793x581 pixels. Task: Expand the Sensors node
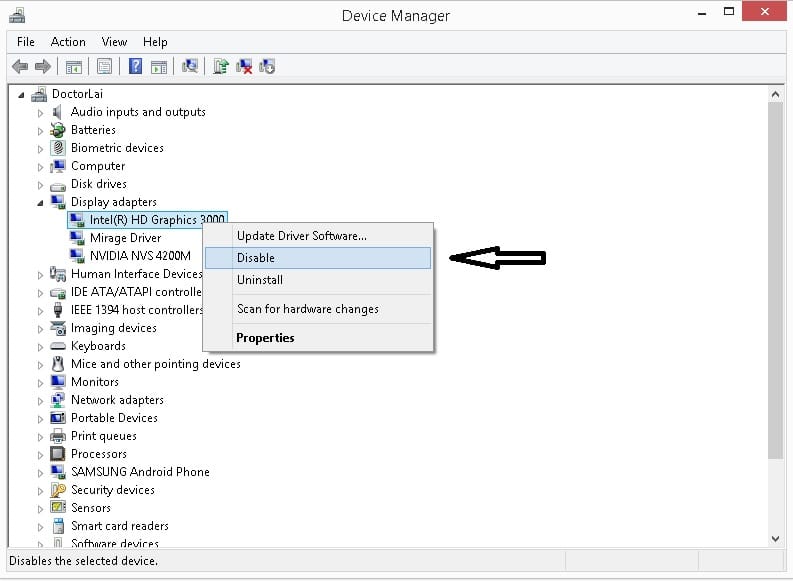click(40, 509)
